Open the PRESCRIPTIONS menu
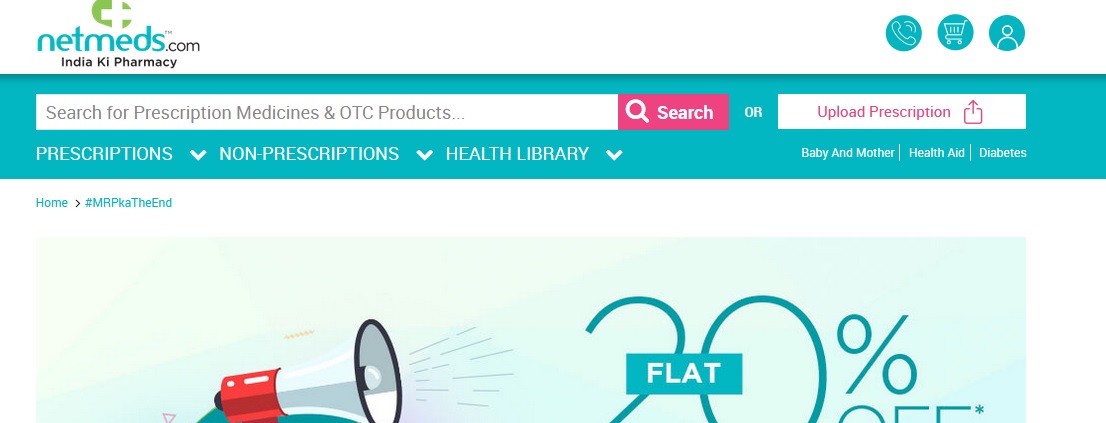This screenshot has width=1106, height=423. tap(104, 154)
